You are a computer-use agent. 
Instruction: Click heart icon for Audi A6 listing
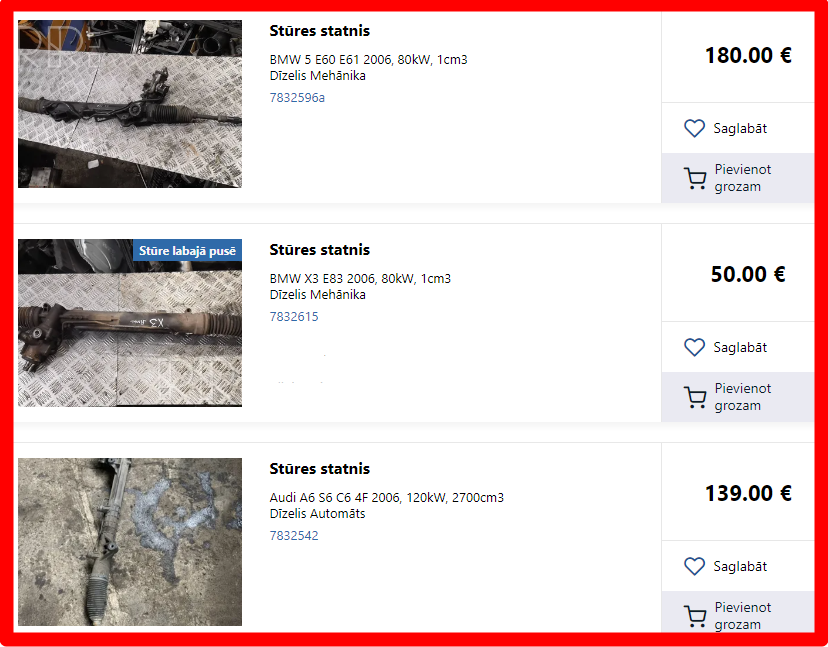pyautogui.click(x=694, y=566)
